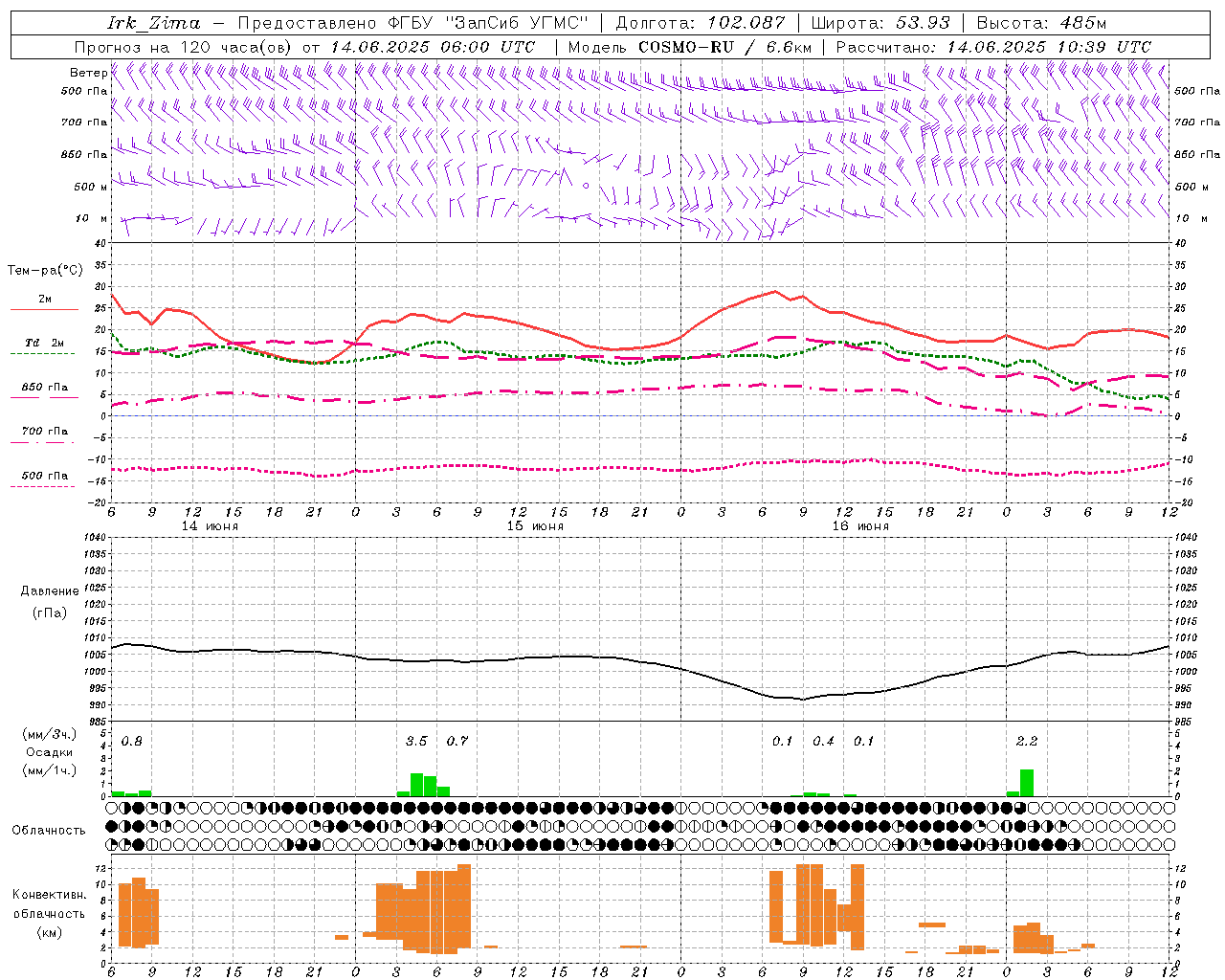Screen dimensions: 1225x980
Task: Click the '15 июня' date label
Action: [535, 526]
